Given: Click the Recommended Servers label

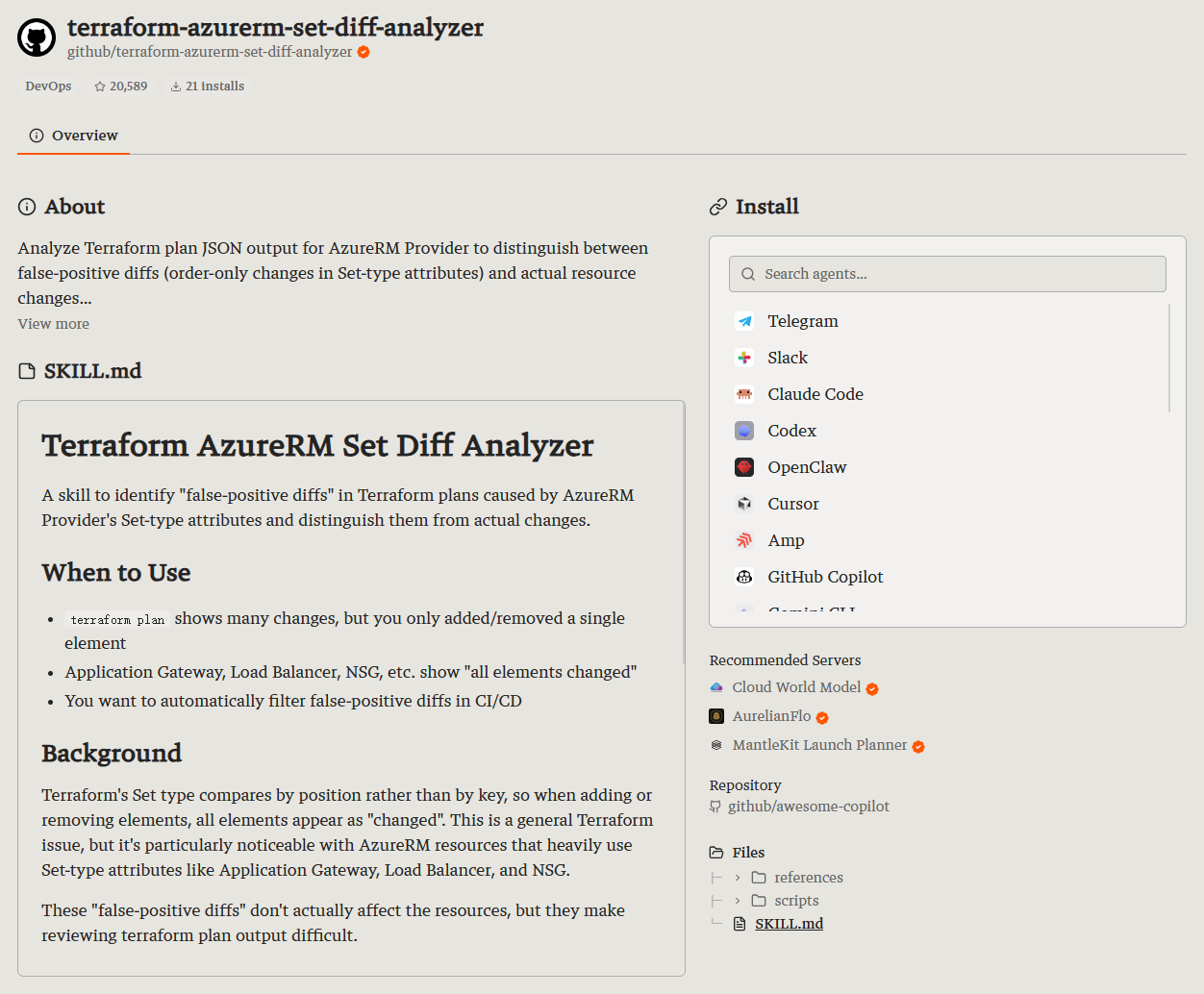Looking at the screenshot, I should (x=785, y=660).
